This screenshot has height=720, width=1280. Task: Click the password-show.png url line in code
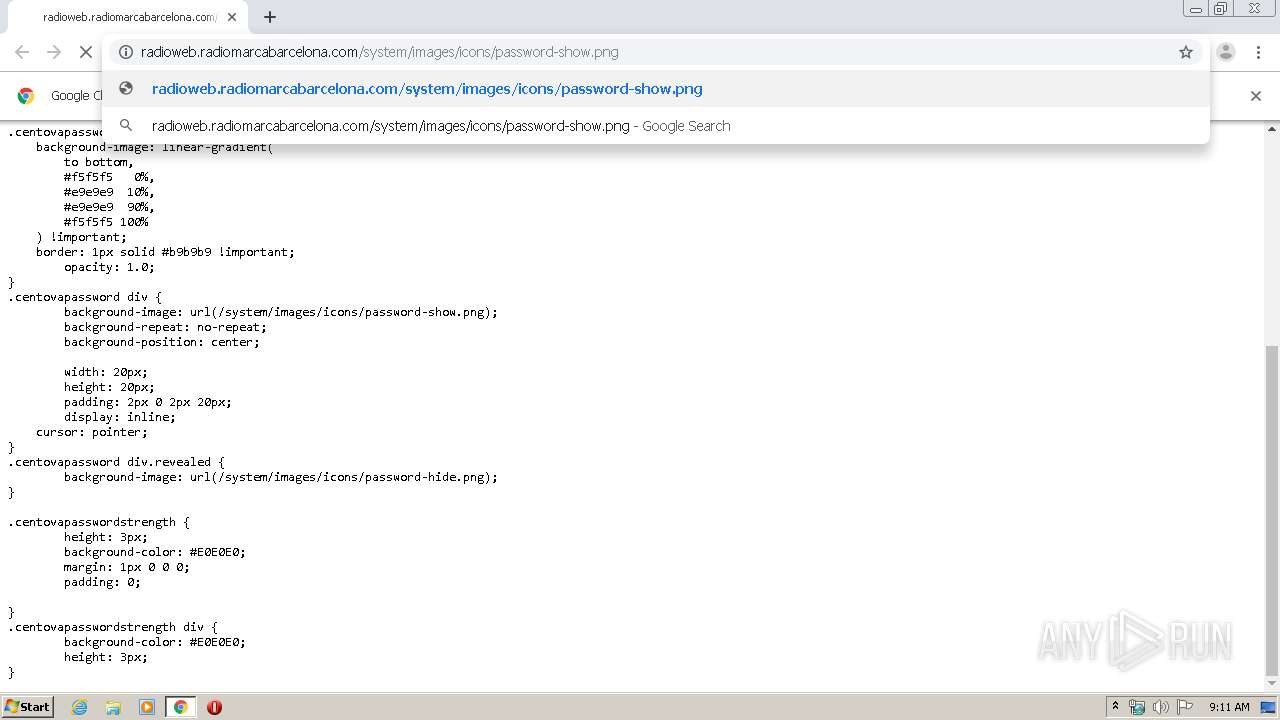281,312
